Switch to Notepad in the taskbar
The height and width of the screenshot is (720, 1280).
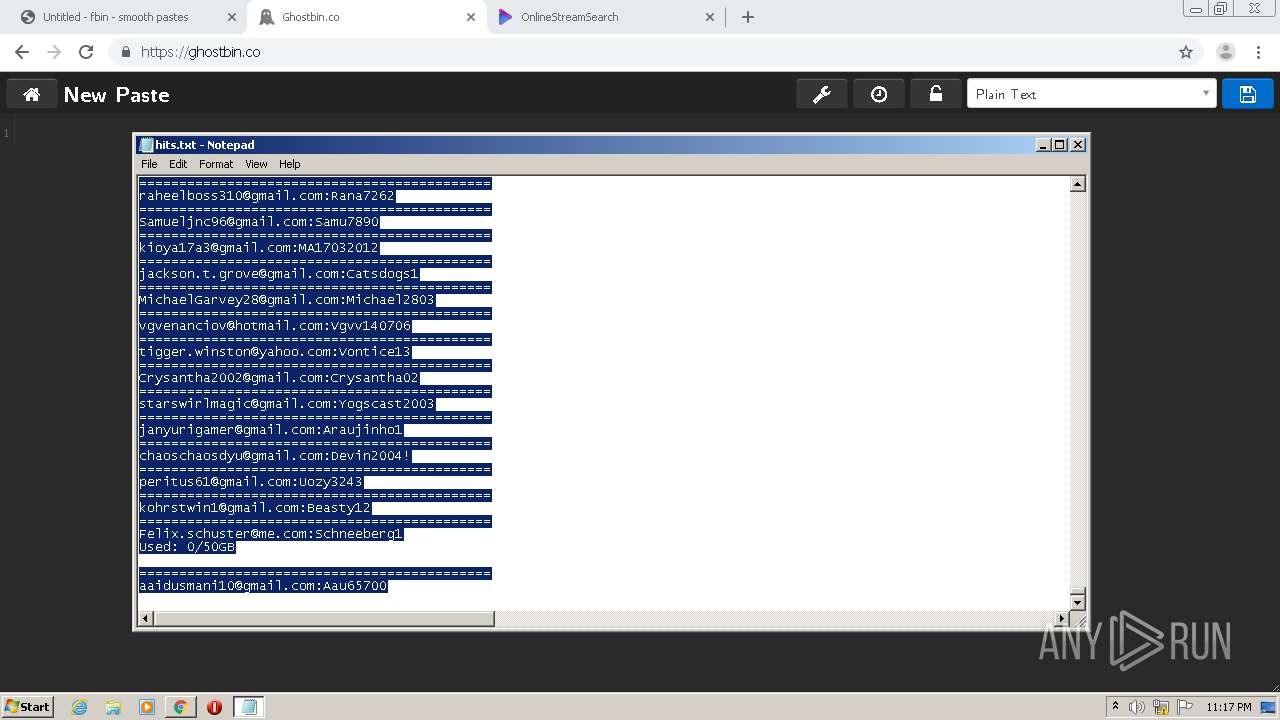[249, 707]
